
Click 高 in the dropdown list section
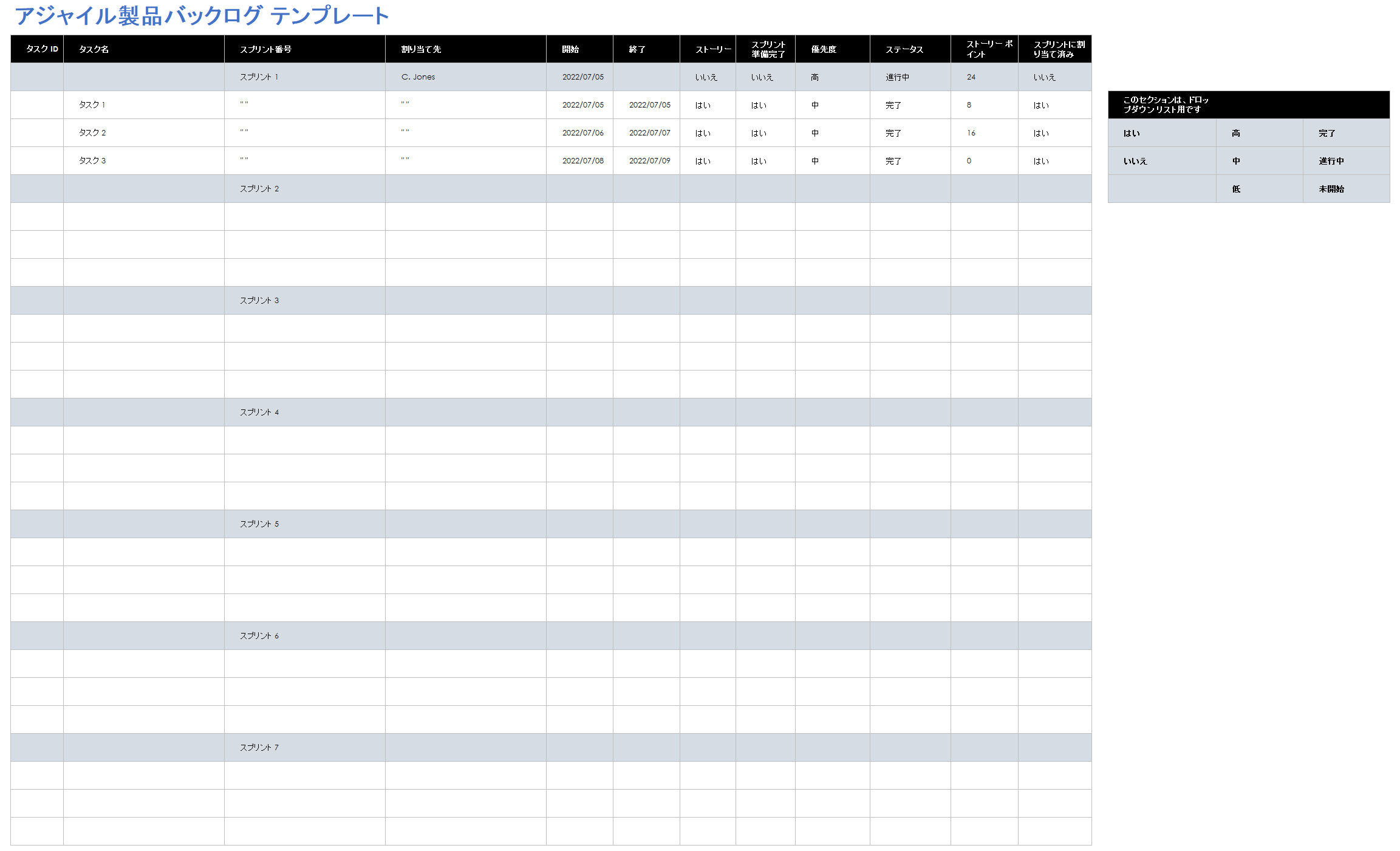coord(1260,133)
